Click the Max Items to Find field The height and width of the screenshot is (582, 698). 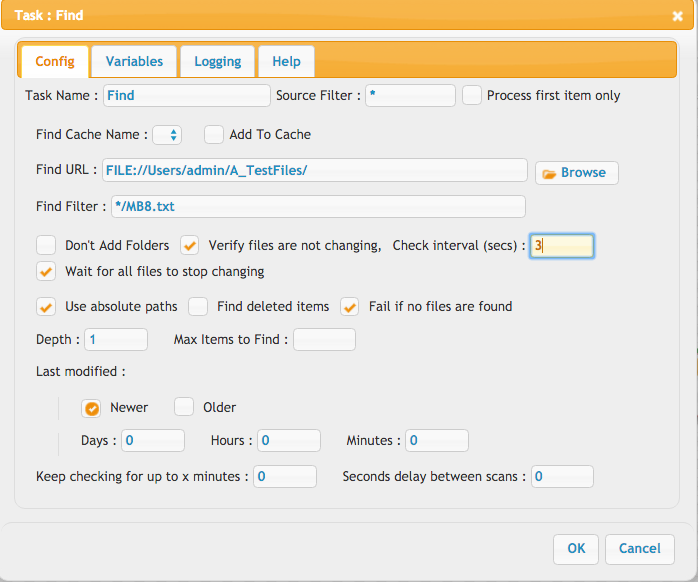325,340
